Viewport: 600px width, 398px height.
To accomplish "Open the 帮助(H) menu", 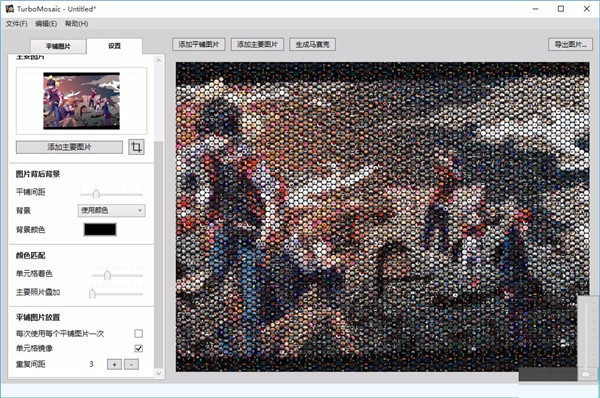I will 76,24.
